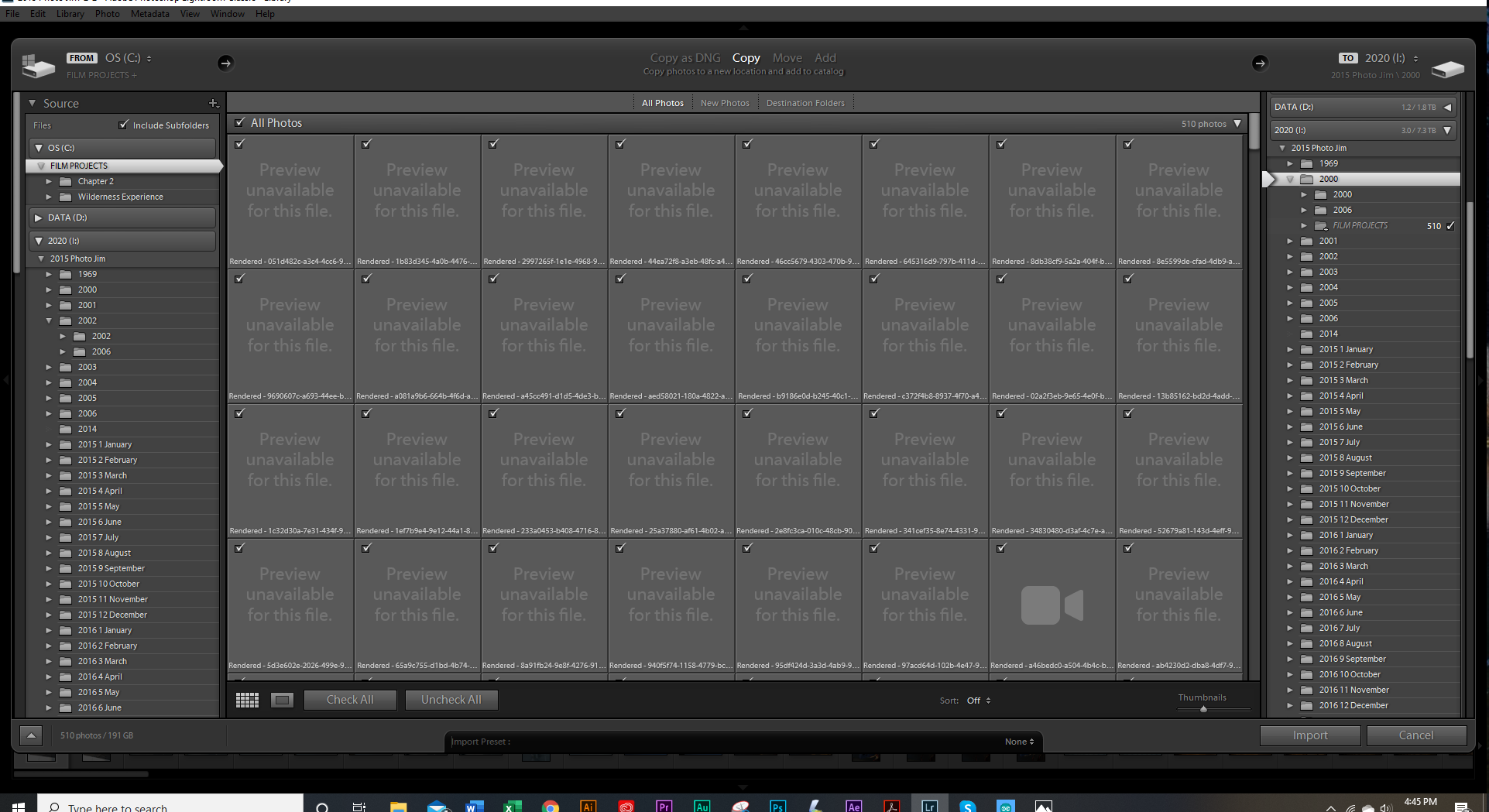Viewport: 1489px width, 812px height.
Task: Click the Import button
Action: click(x=1309, y=735)
